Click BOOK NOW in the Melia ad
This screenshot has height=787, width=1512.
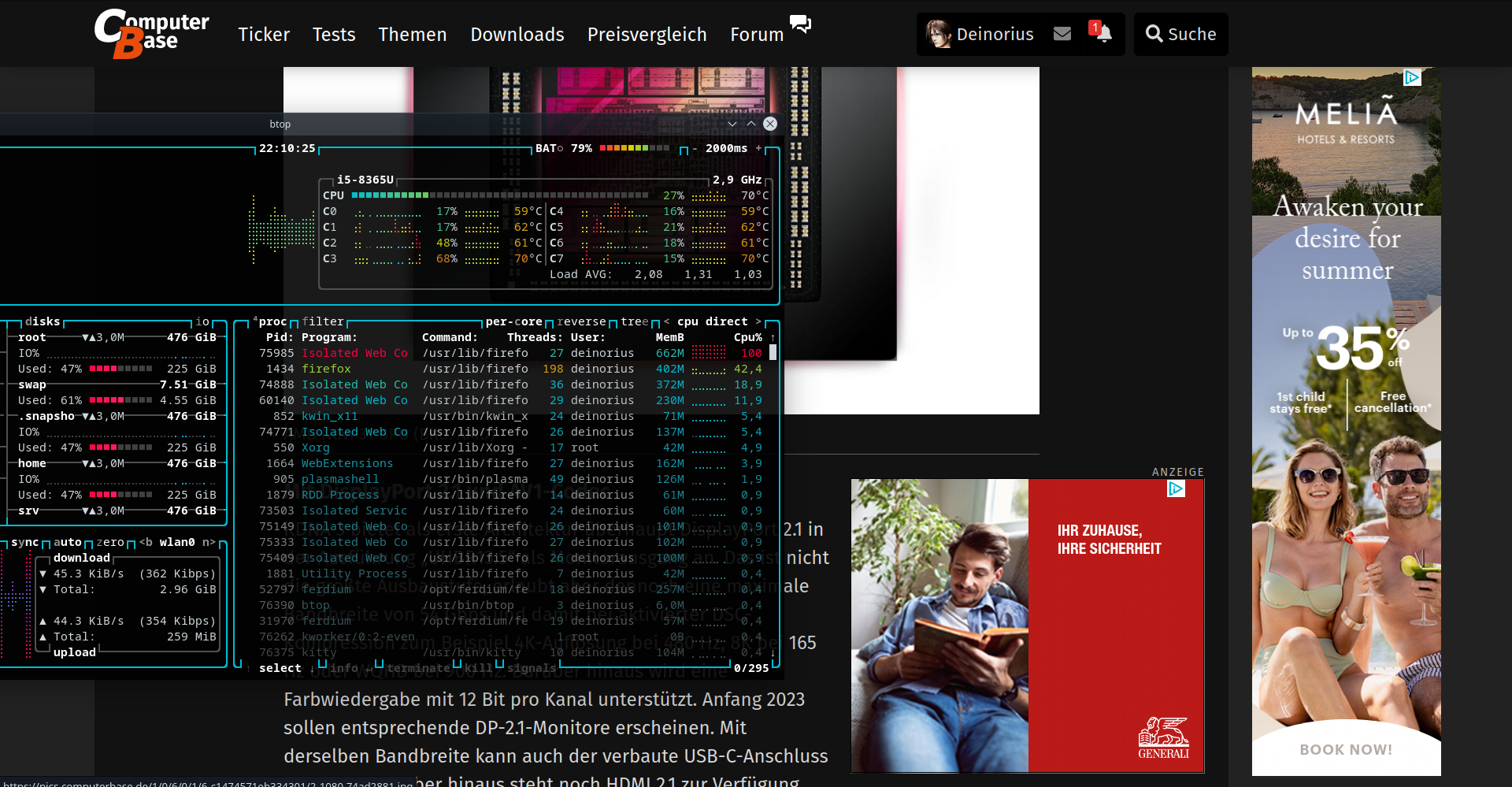coord(1346,749)
